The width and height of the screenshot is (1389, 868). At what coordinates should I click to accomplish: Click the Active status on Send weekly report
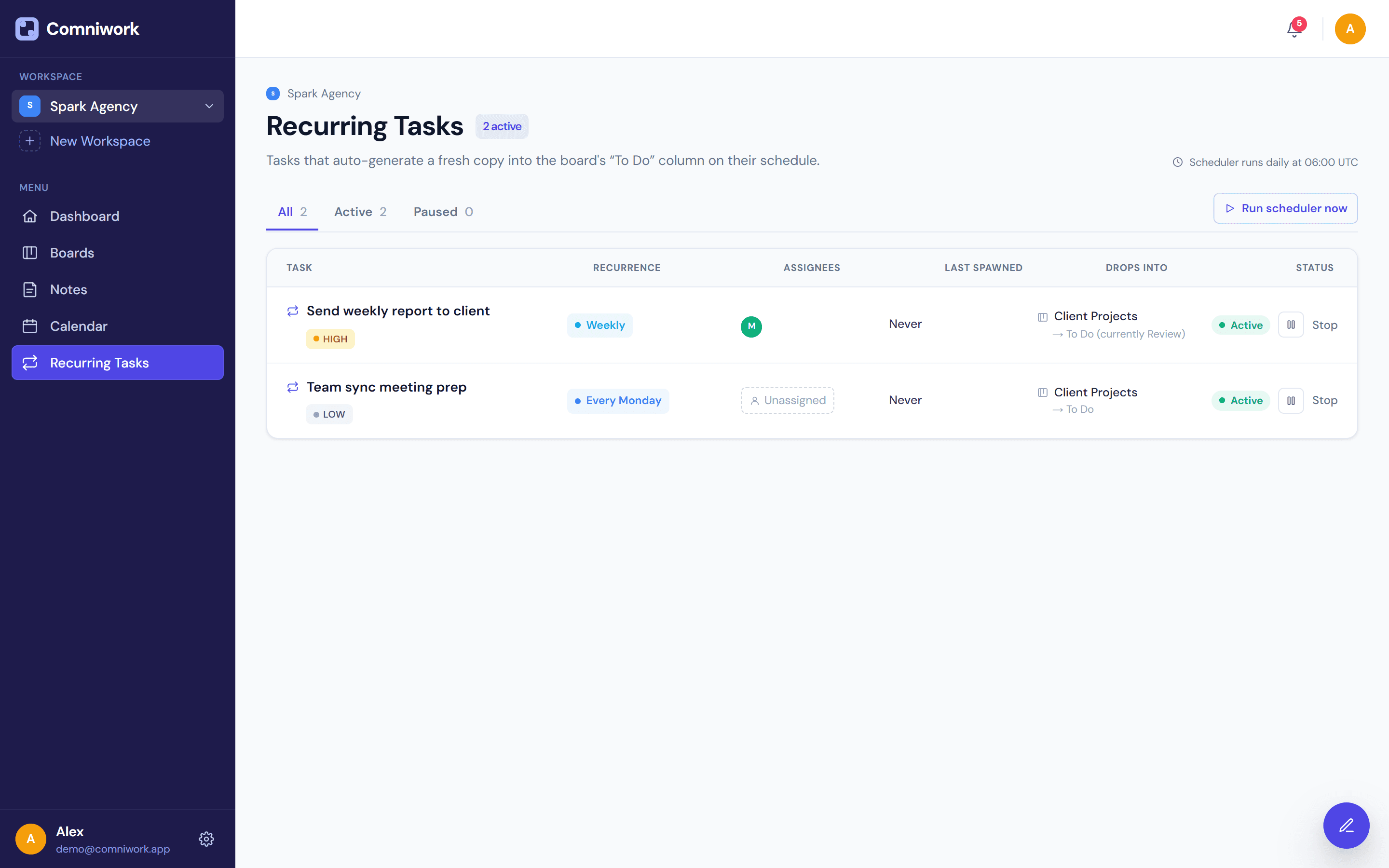click(1240, 325)
